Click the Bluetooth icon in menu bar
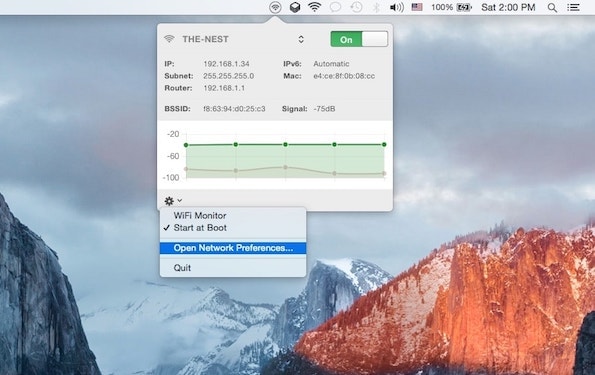Image resolution: width=595 pixels, height=375 pixels. tap(376, 7)
